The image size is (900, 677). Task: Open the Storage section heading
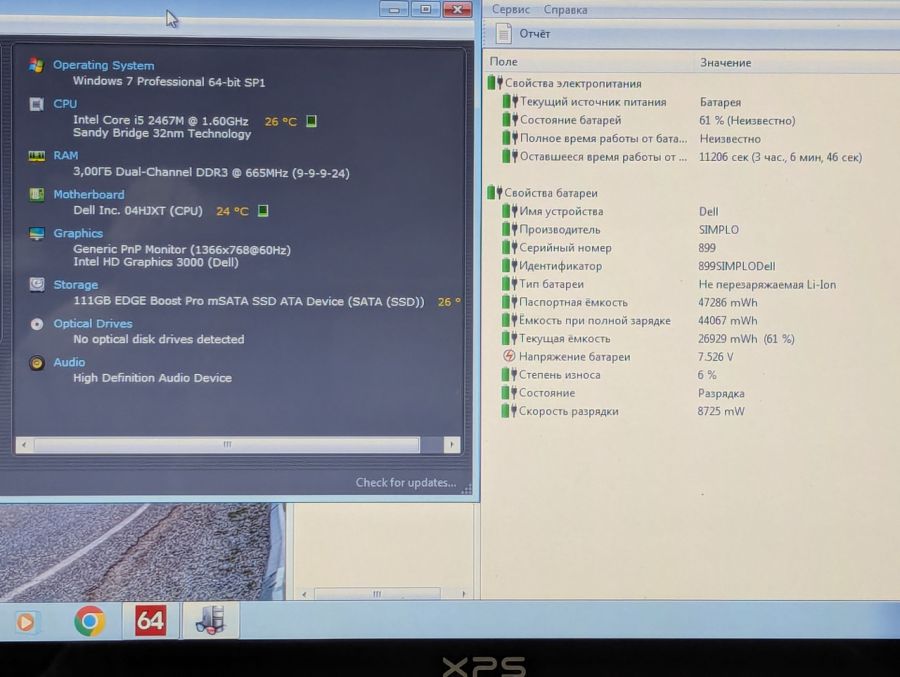coord(75,285)
